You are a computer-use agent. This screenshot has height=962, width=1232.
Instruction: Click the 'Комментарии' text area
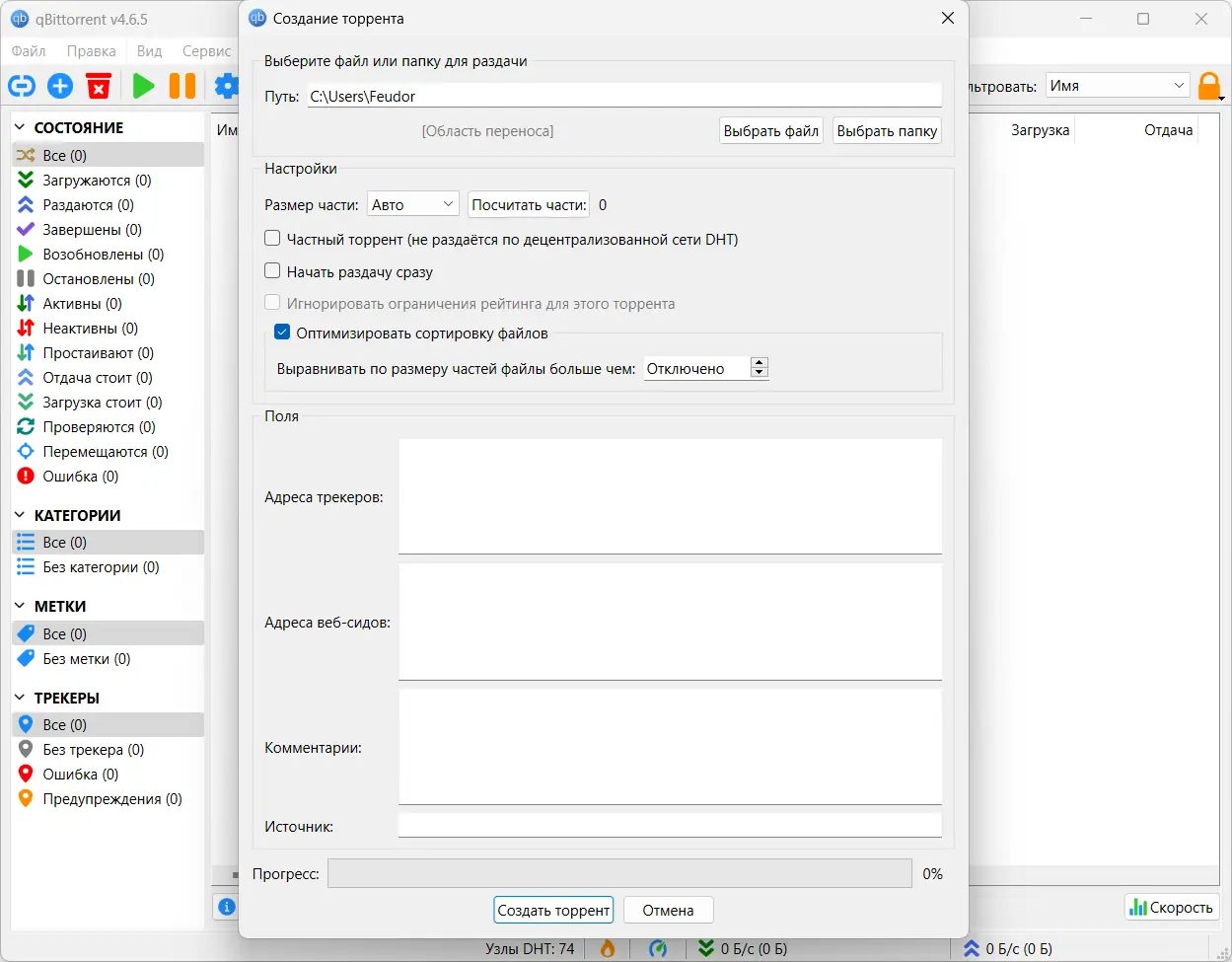tap(670, 747)
